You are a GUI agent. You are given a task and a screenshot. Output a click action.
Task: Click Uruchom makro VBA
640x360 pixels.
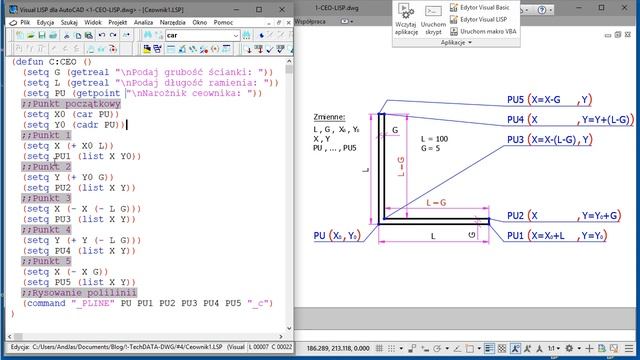[x=483, y=31]
